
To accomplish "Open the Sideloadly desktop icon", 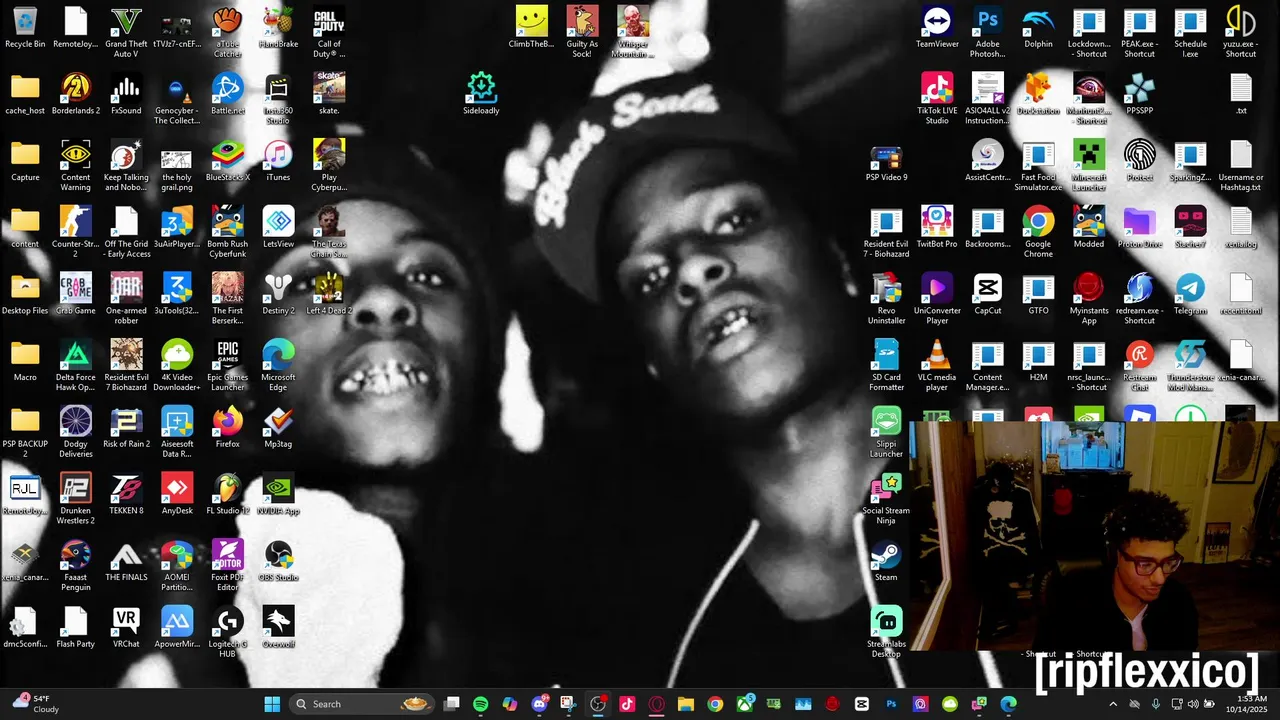I will coord(481,94).
